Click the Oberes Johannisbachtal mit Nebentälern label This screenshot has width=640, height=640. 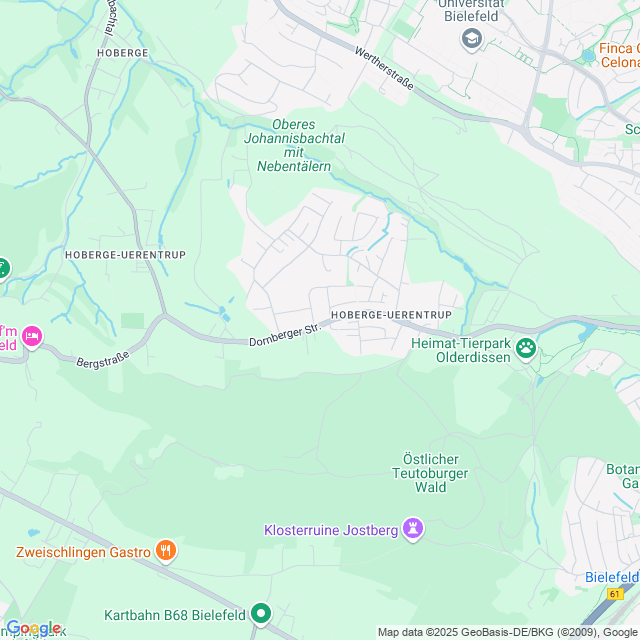[x=294, y=145]
